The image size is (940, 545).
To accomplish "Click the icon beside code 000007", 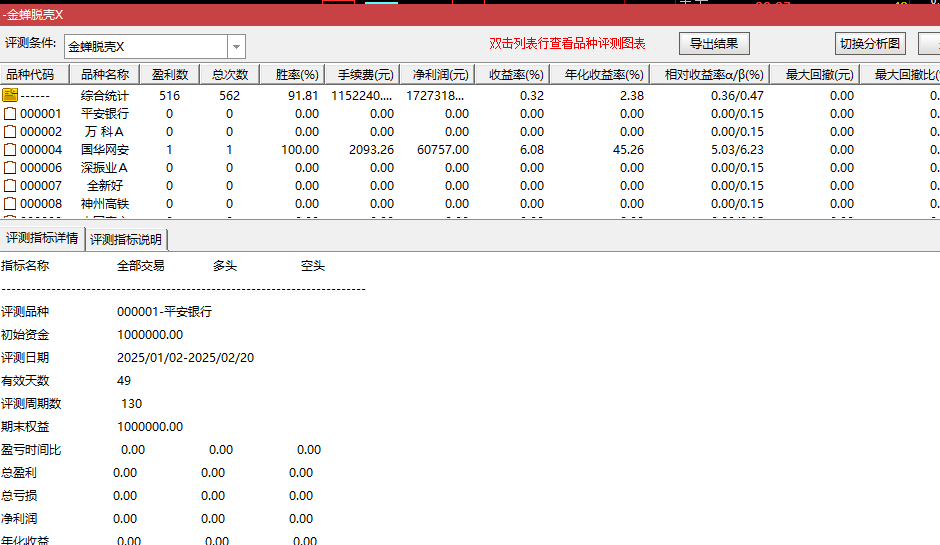I will click(x=10, y=186).
